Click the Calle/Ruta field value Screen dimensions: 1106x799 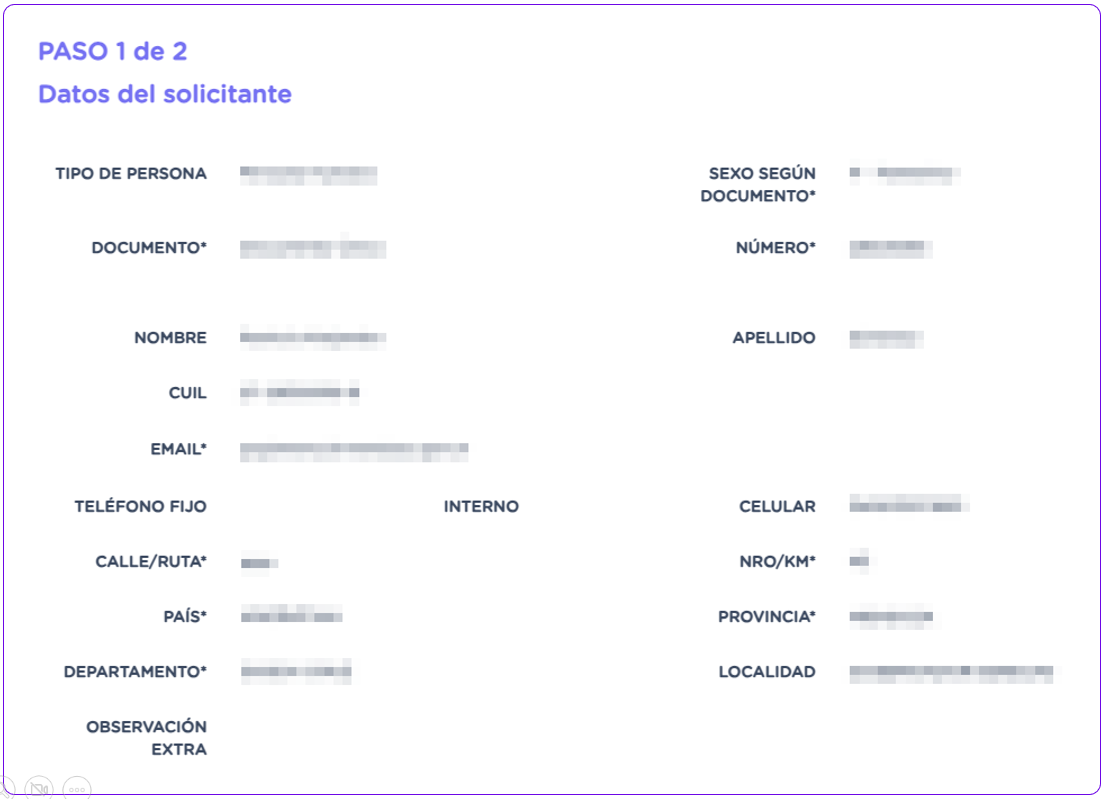tap(258, 563)
